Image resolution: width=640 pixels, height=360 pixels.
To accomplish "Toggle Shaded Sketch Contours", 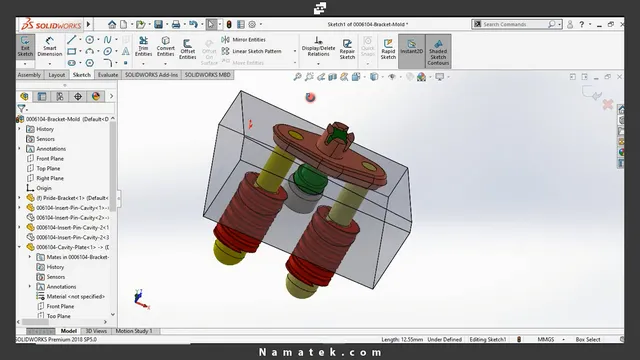I will (438, 51).
